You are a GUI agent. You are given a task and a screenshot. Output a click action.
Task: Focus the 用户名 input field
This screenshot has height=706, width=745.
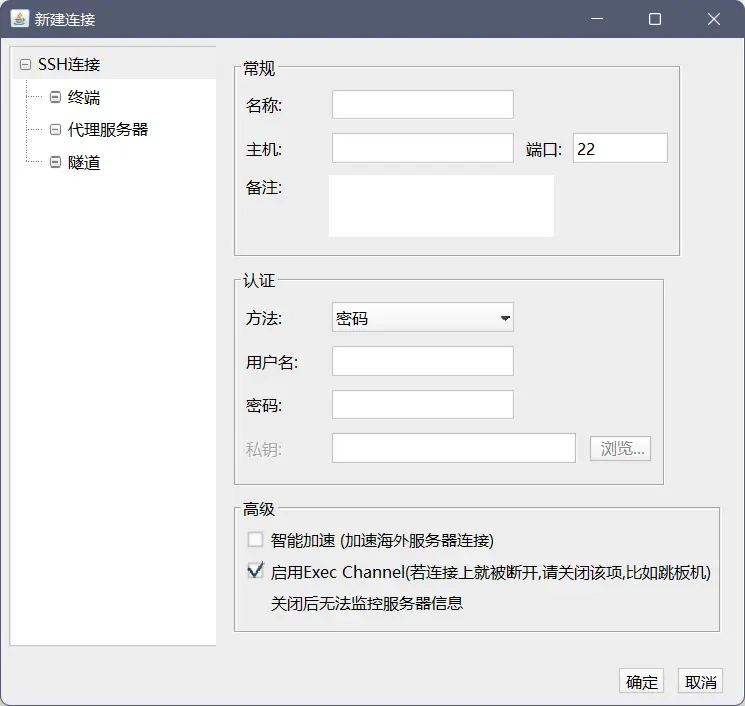pos(422,361)
